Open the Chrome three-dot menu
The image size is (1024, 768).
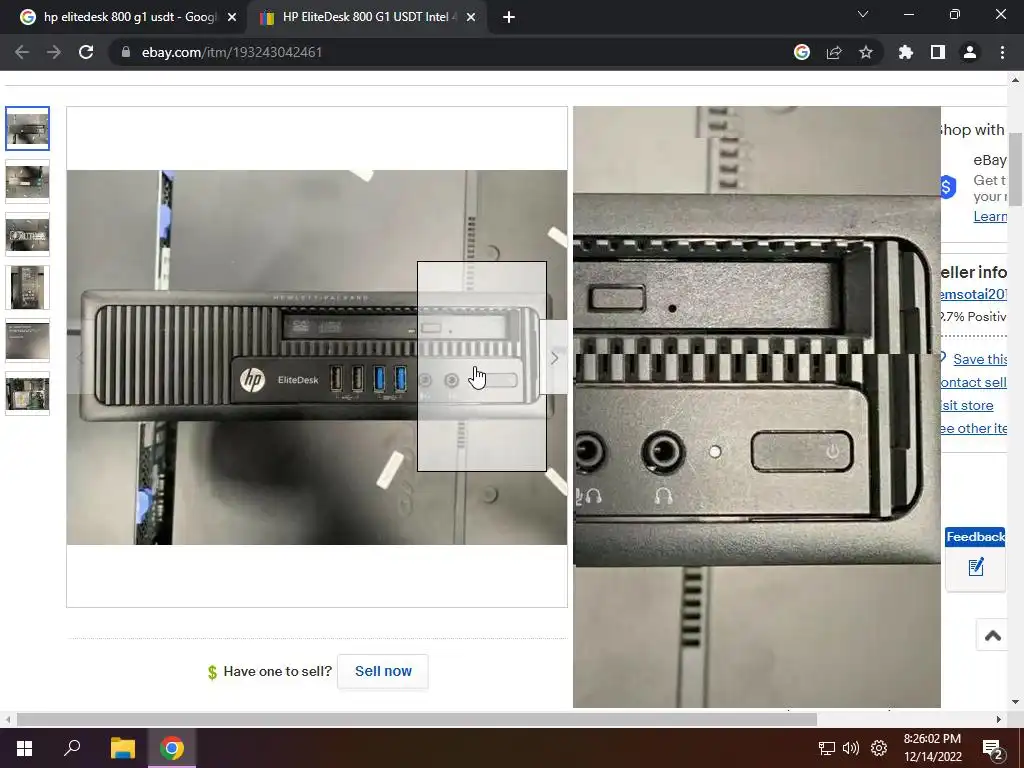1002,52
